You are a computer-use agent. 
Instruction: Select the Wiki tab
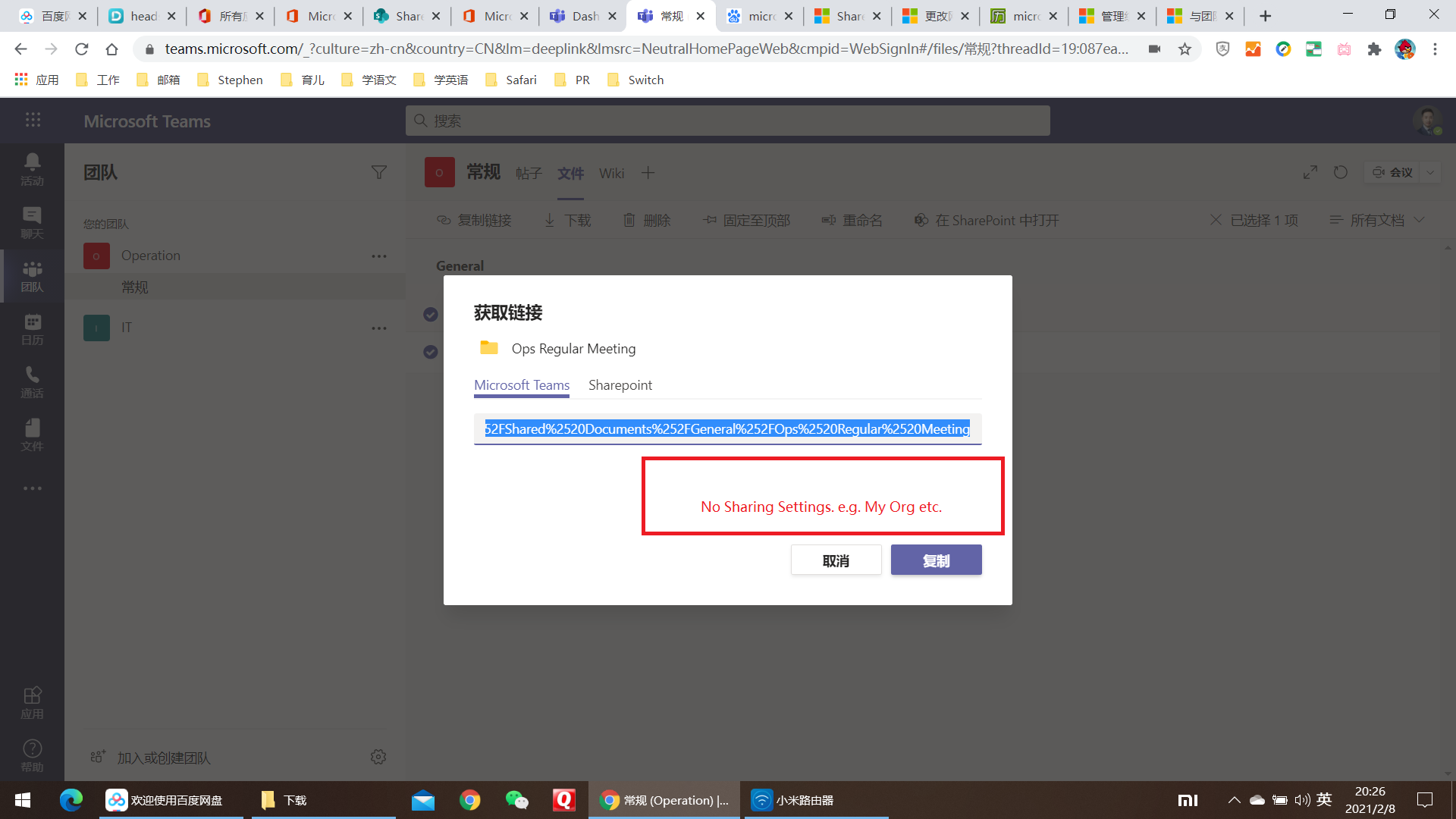tap(611, 174)
